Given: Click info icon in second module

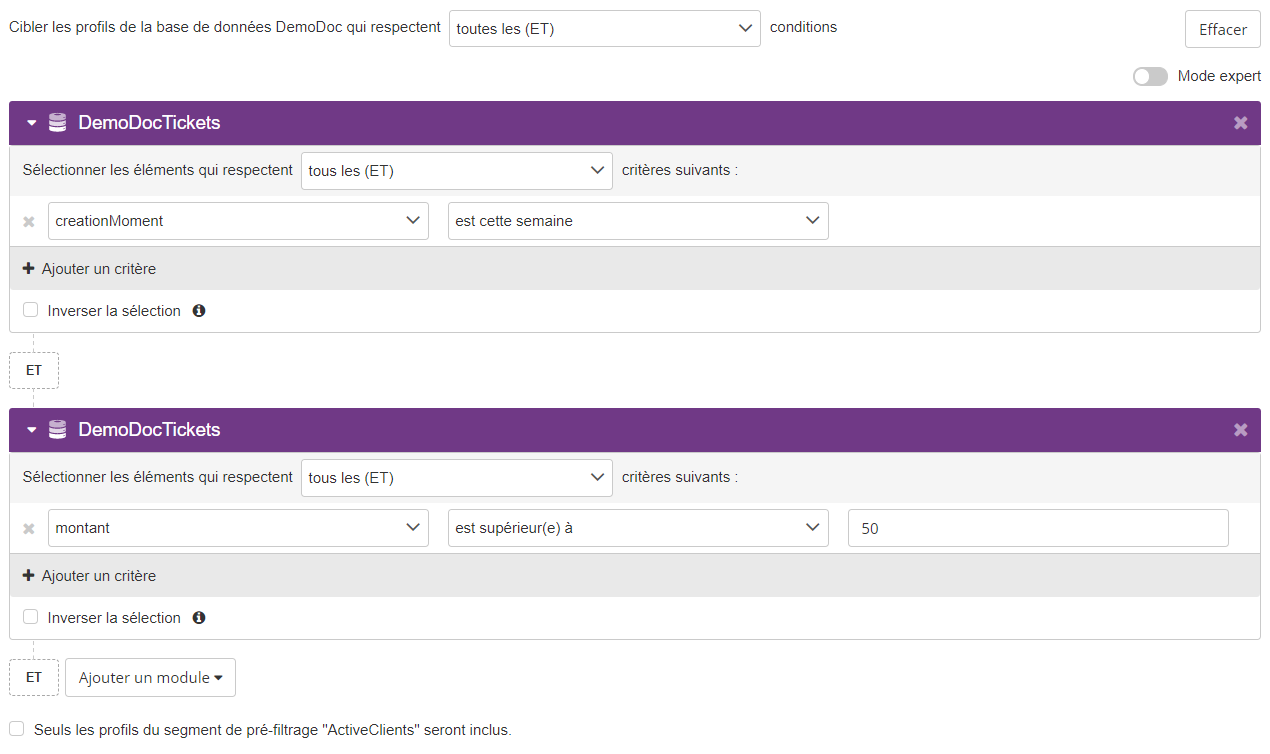Looking at the screenshot, I should [199, 618].
